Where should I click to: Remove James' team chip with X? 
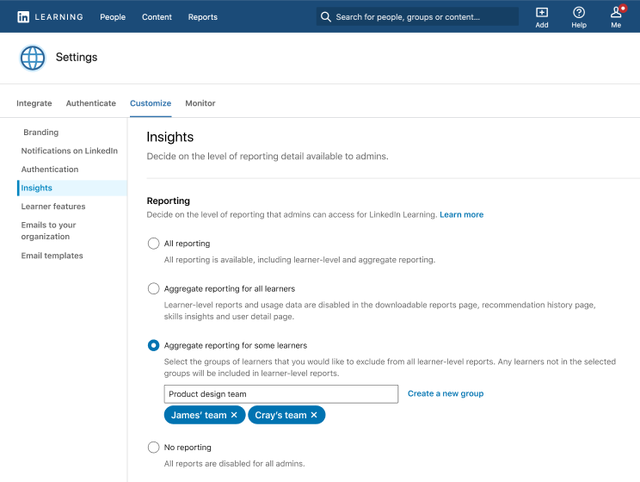click(234, 415)
